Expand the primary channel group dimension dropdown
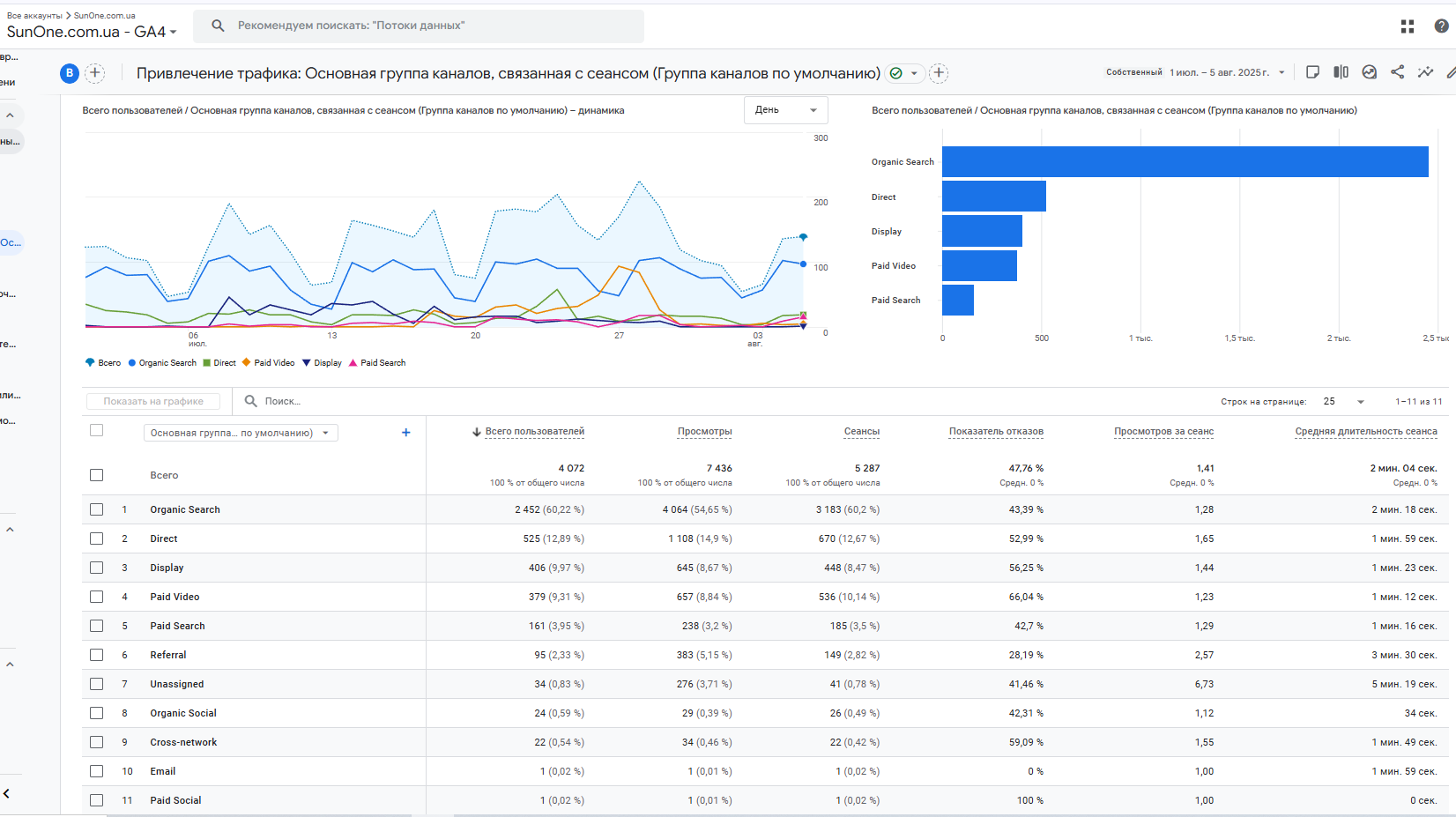The width and height of the screenshot is (1456, 817). (241, 433)
